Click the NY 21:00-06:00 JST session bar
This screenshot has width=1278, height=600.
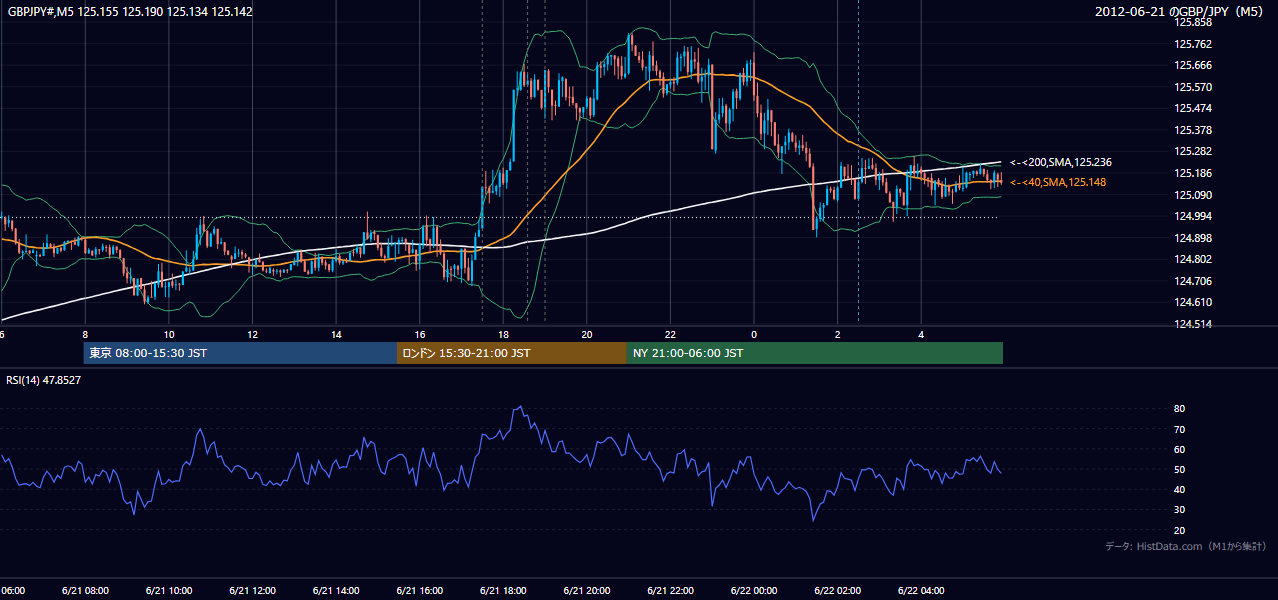[x=815, y=353]
